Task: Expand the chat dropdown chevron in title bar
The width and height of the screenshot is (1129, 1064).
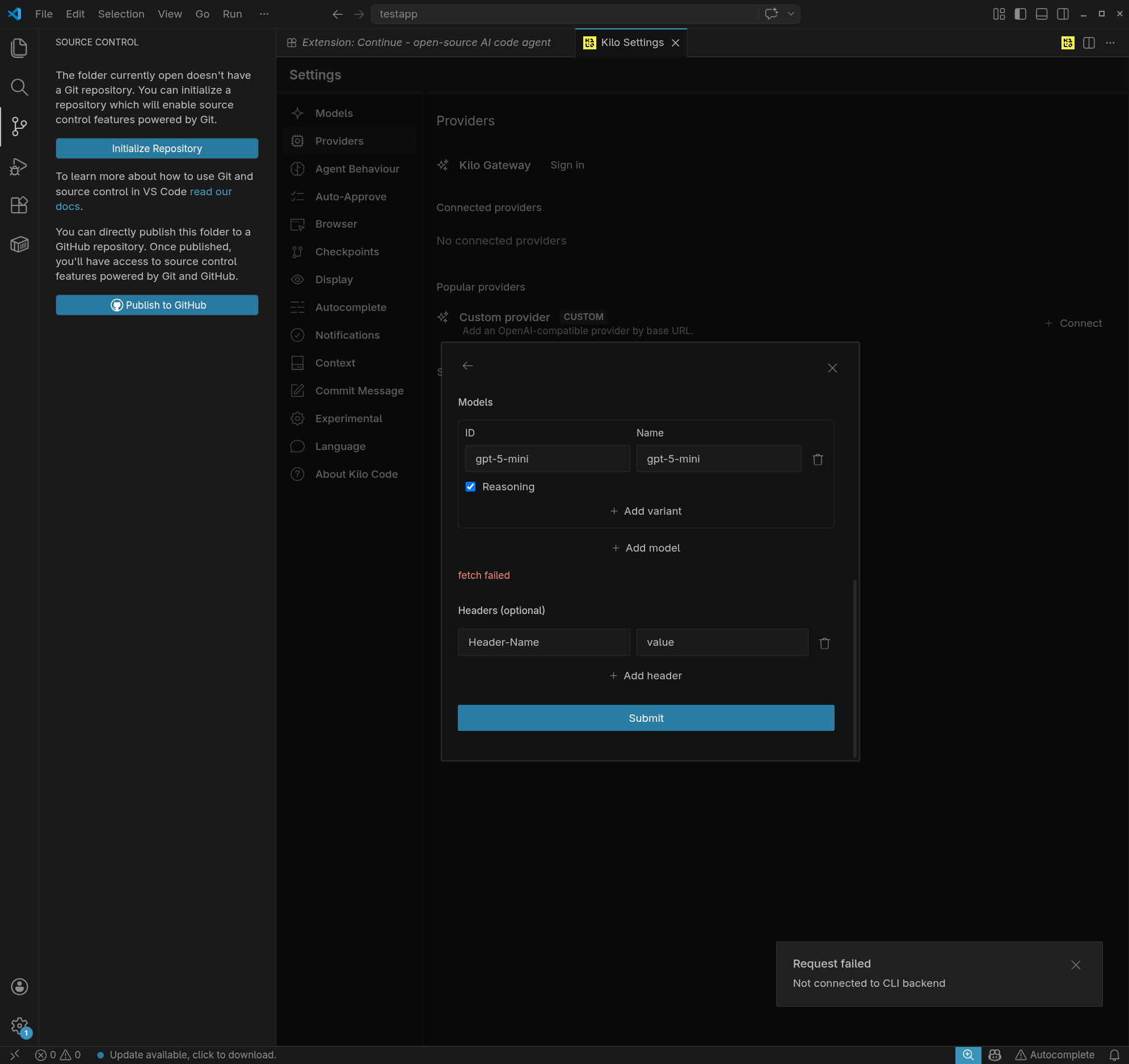Action: click(791, 14)
